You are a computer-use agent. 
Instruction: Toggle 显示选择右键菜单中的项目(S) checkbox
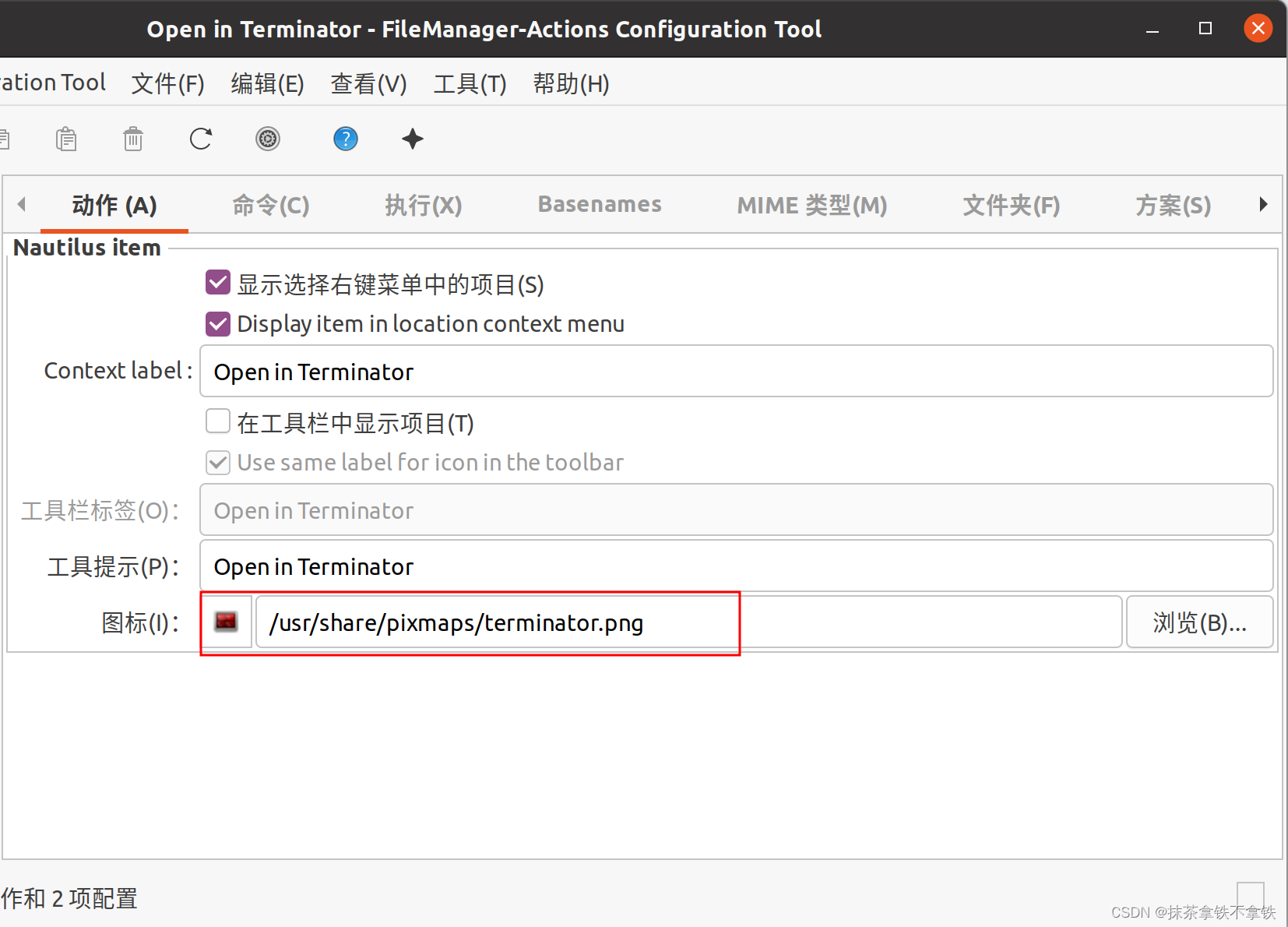(218, 283)
